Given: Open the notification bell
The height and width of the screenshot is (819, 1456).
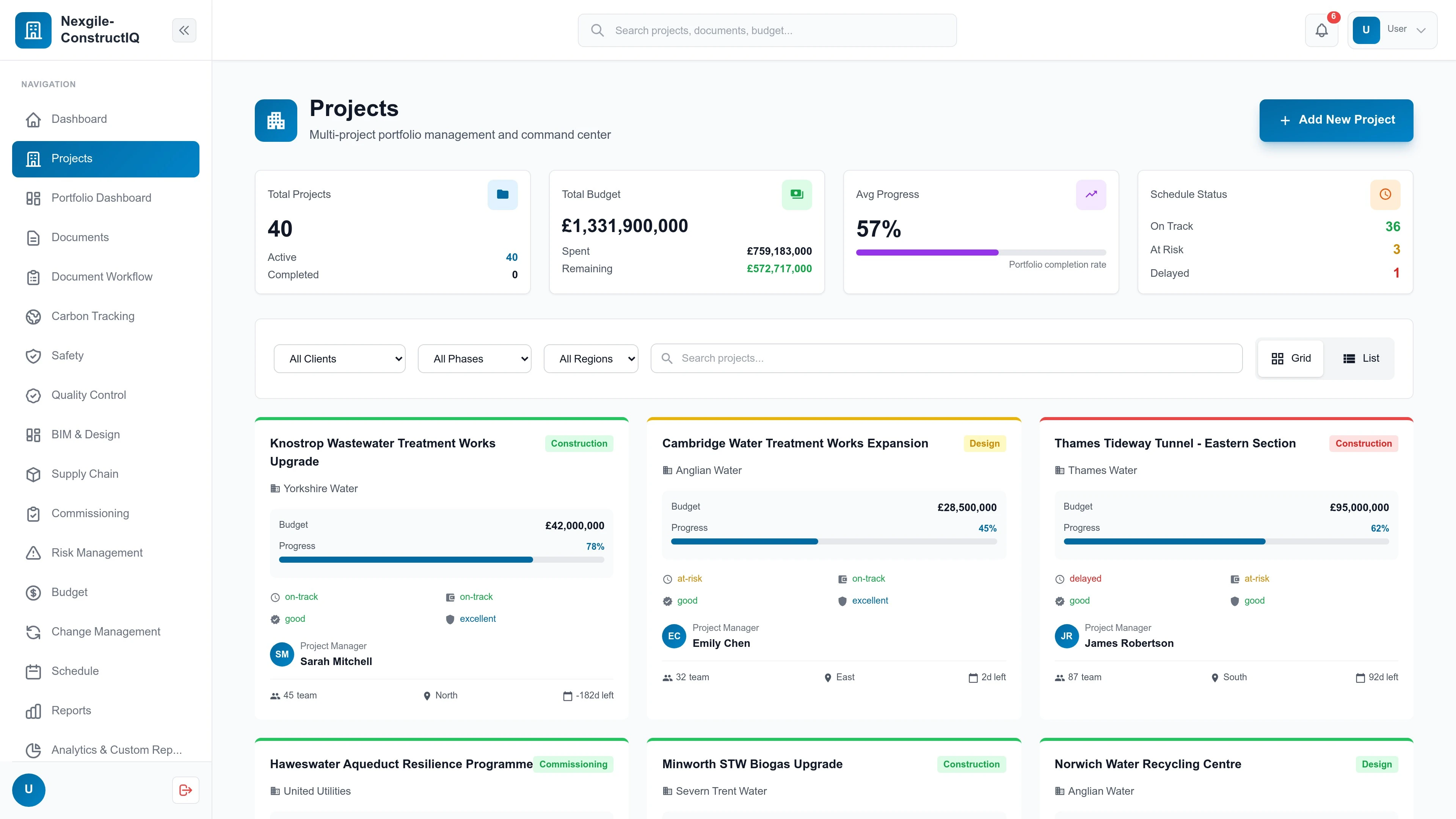Looking at the screenshot, I should 1321,30.
